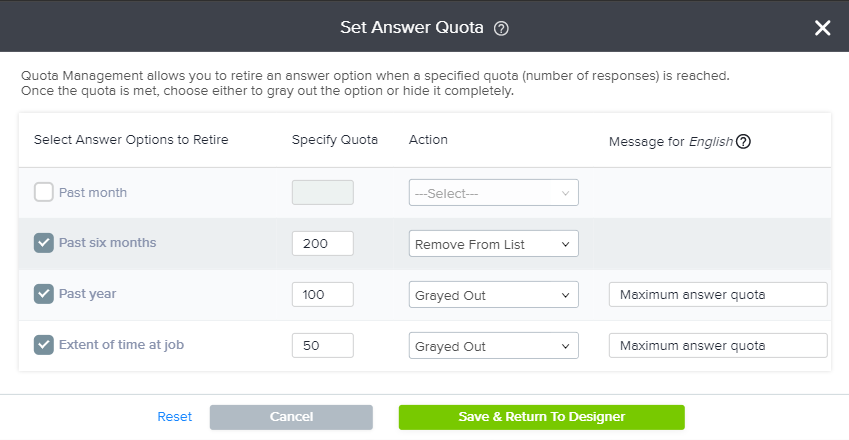Click the quota field showing 50
Image resolution: width=849 pixels, height=440 pixels.
(322, 346)
